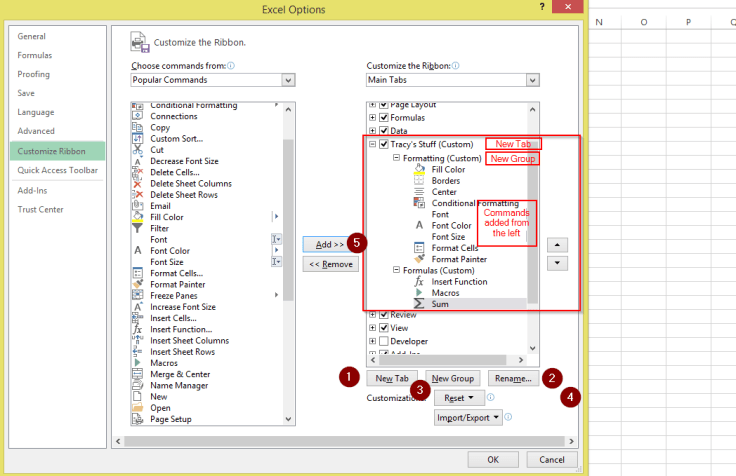Select the Insert Function fx icon on right
This screenshot has height=476, width=736.
click(420, 281)
